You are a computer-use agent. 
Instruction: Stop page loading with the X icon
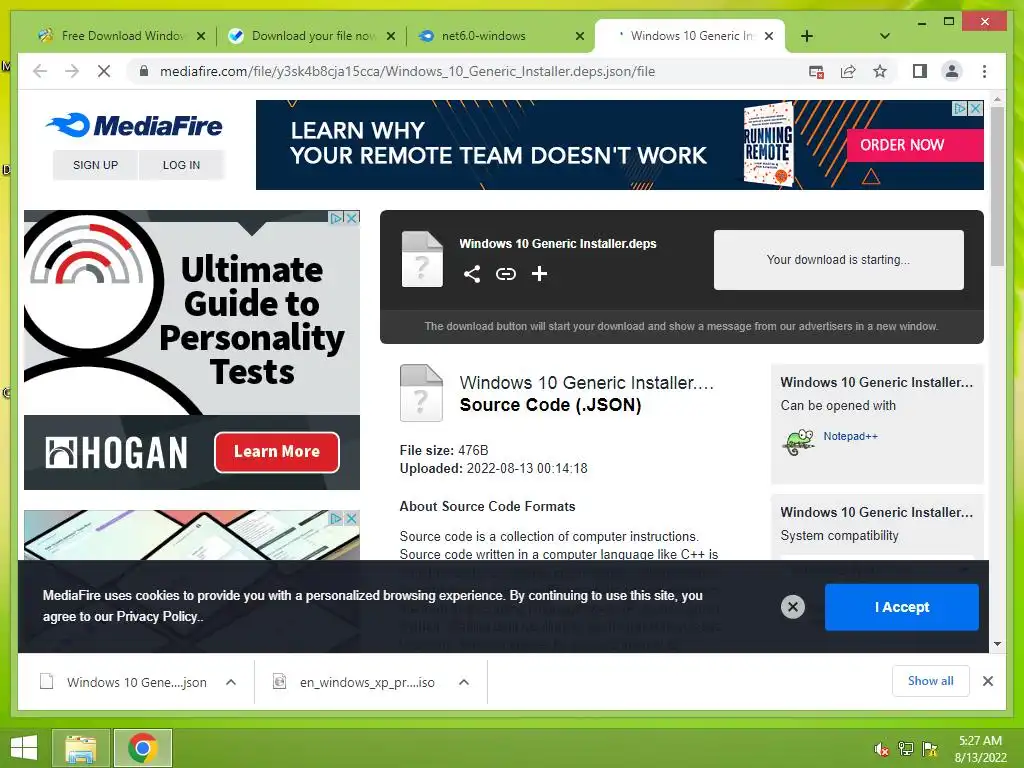[x=104, y=71]
